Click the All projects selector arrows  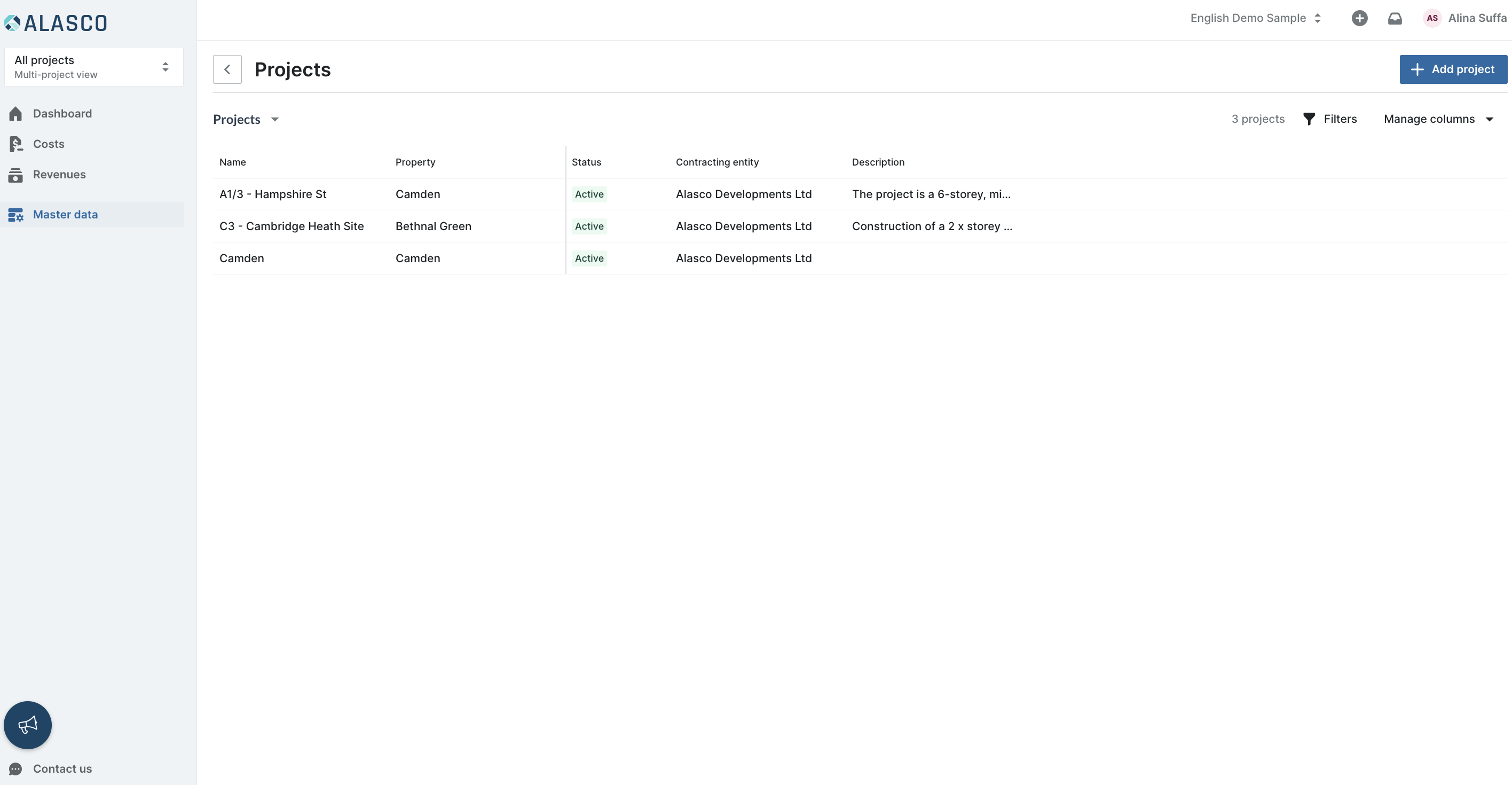coord(166,67)
